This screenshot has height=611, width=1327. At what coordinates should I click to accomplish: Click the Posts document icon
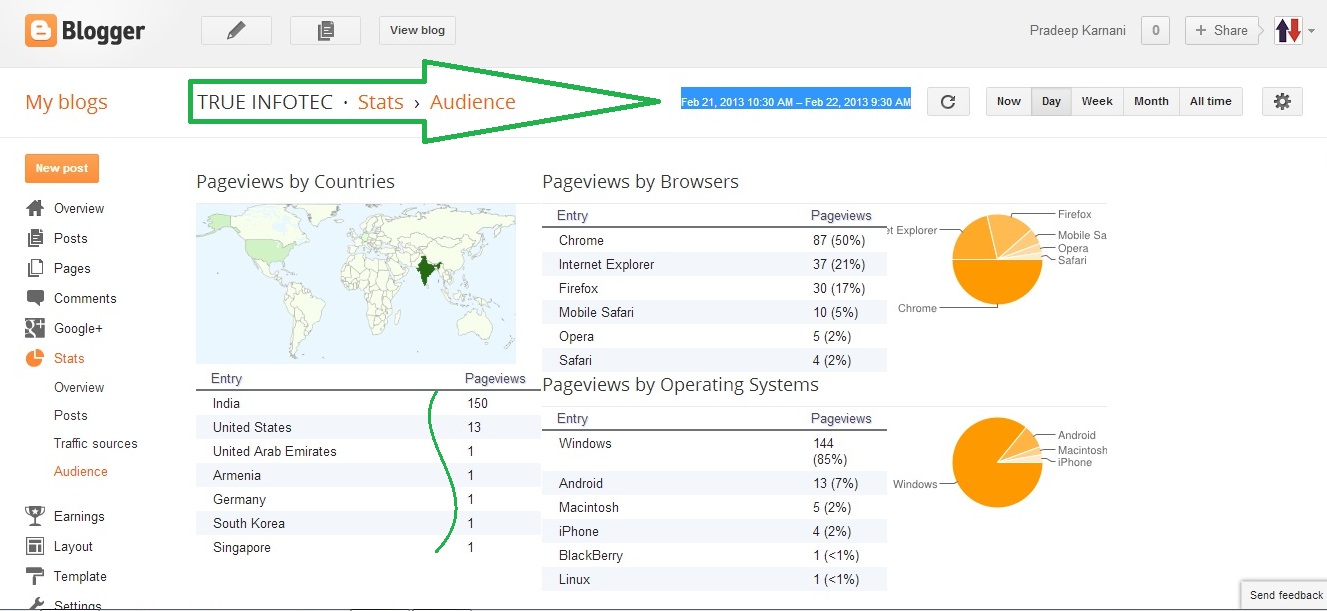[35, 238]
